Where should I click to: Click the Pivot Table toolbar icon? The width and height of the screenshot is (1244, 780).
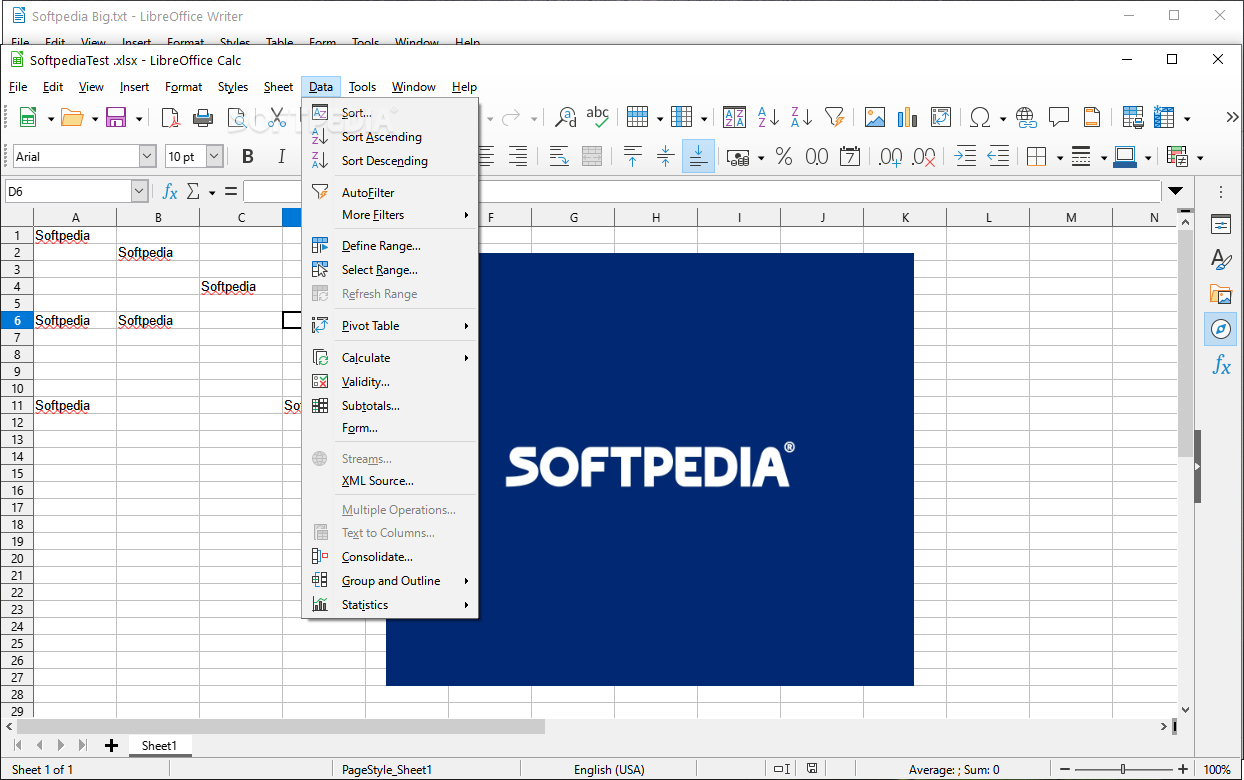click(941, 118)
